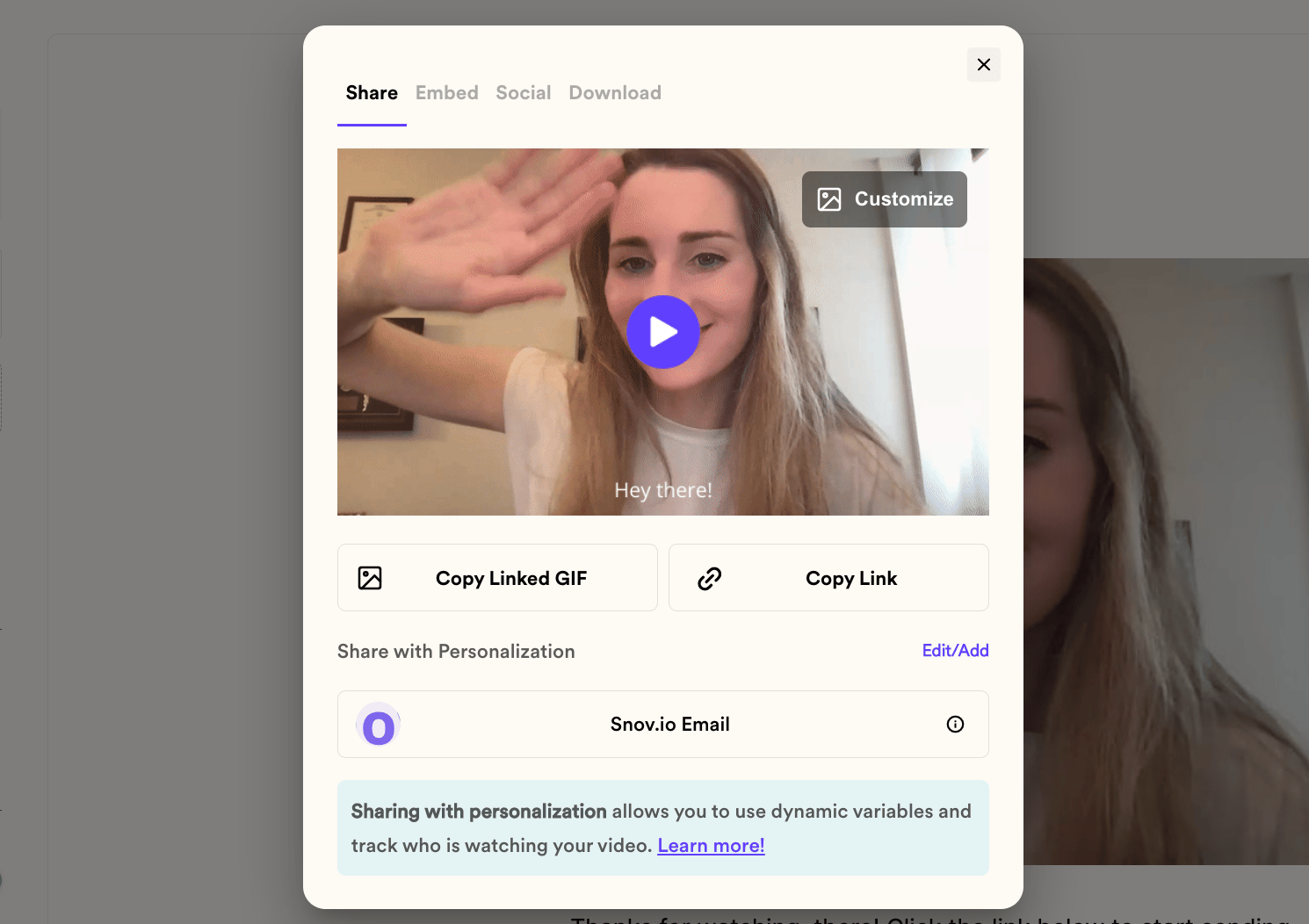
Task: Click the 'Share with Personalization' heading
Action: tap(456, 652)
